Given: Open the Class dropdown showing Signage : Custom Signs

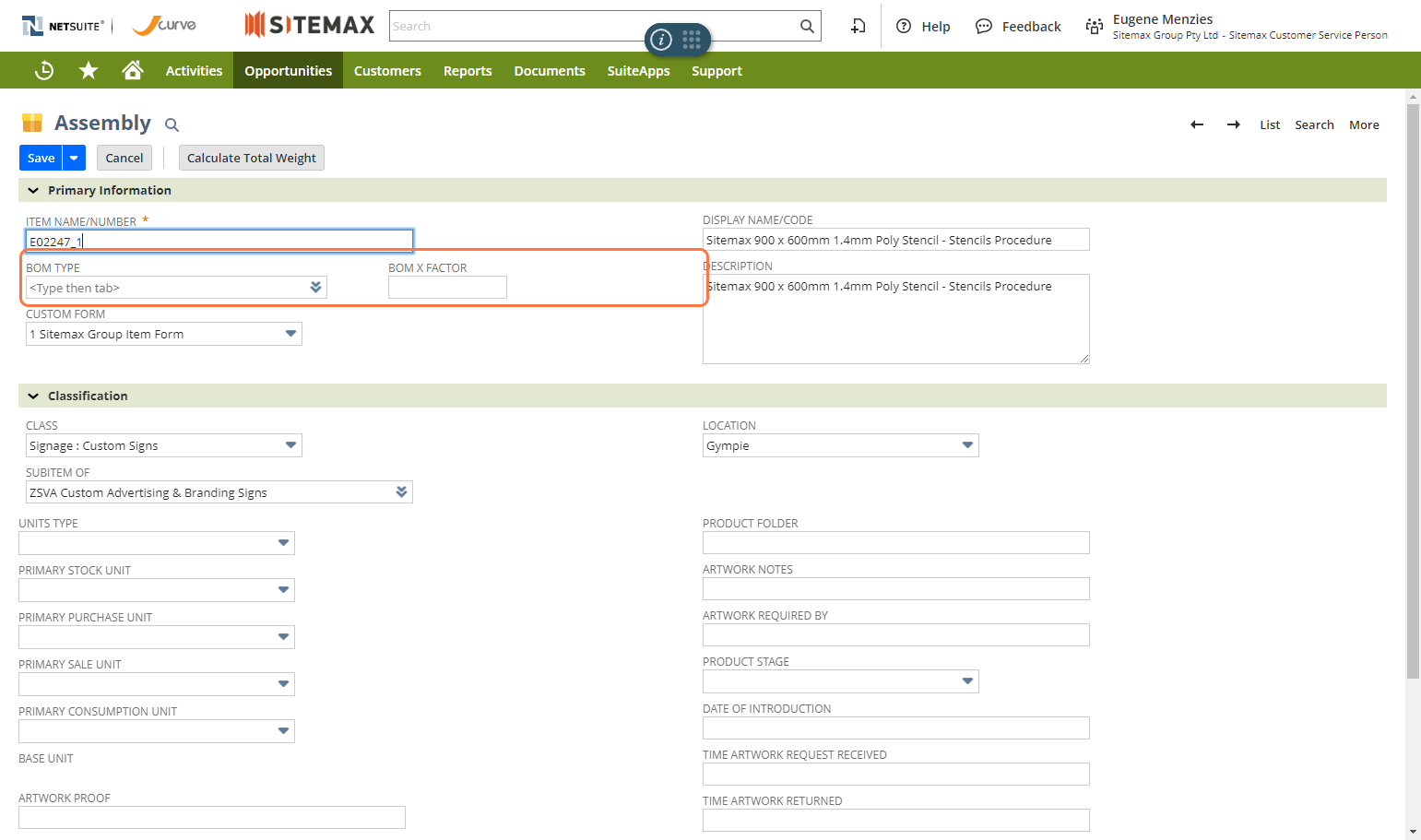Looking at the screenshot, I should [291, 445].
